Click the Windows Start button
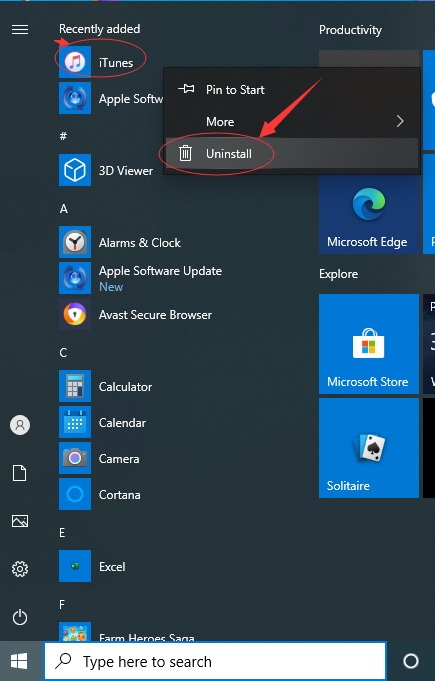This screenshot has width=435, height=681. [x=20, y=661]
